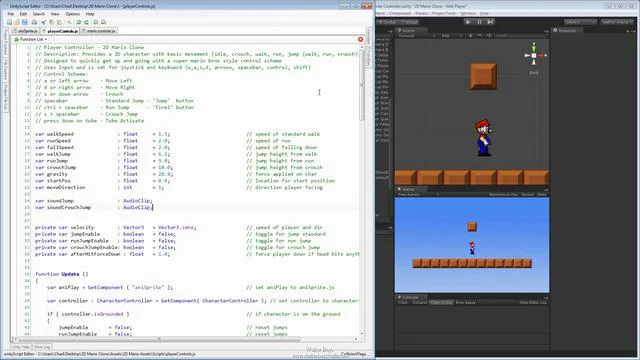The height and width of the screenshot is (360, 640).
Task: Click the Find binoculars icon in editor toolbar
Action: click(96, 22)
